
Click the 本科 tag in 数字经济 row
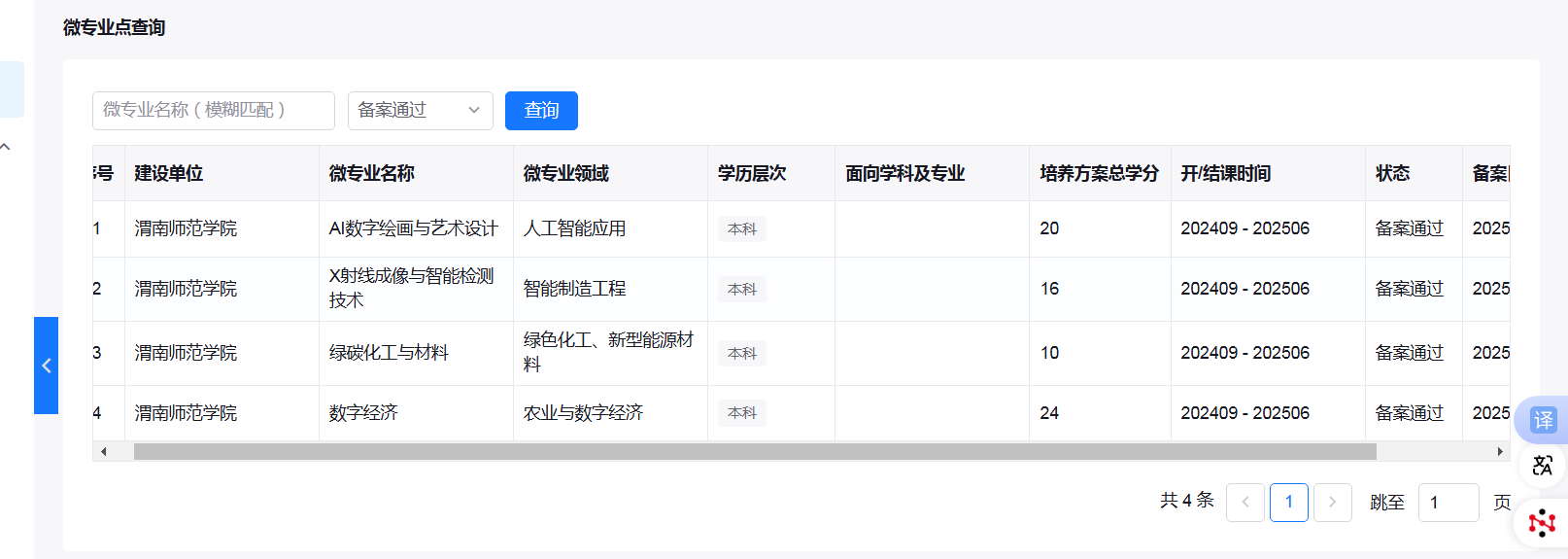click(742, 413)
